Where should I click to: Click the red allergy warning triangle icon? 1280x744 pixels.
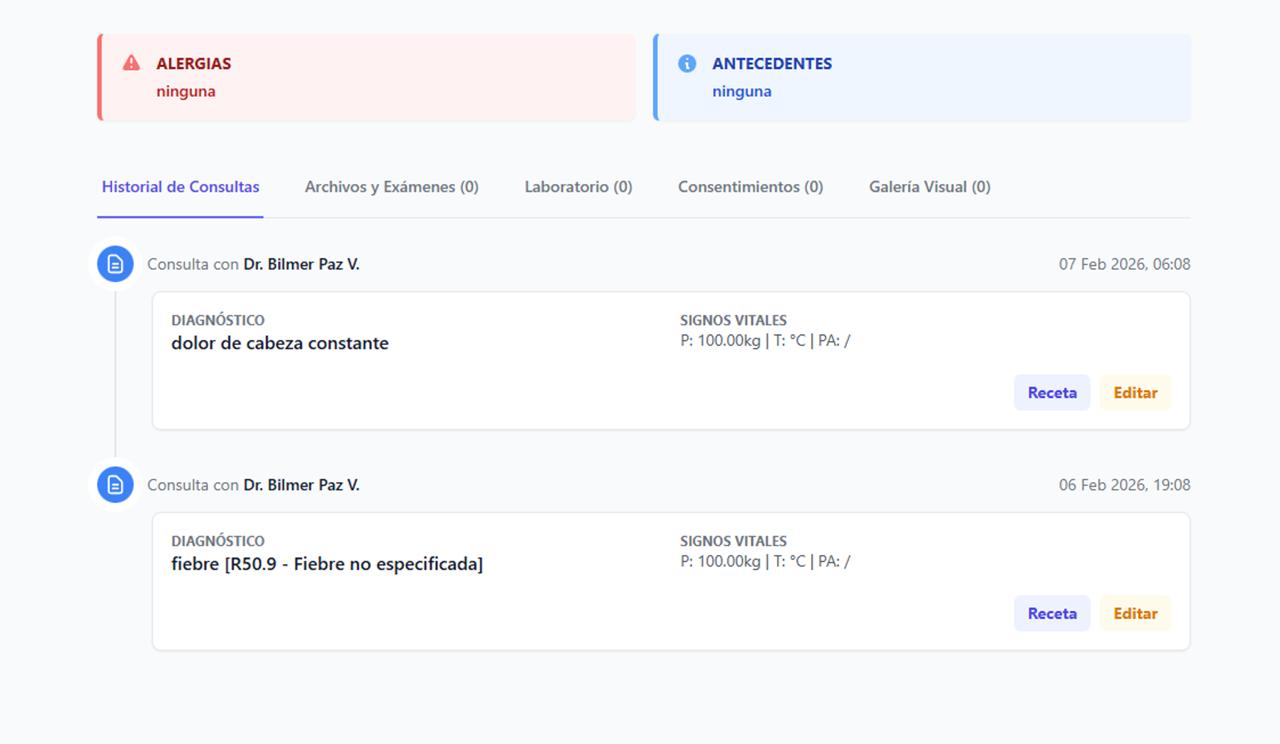tap(129, 63)
